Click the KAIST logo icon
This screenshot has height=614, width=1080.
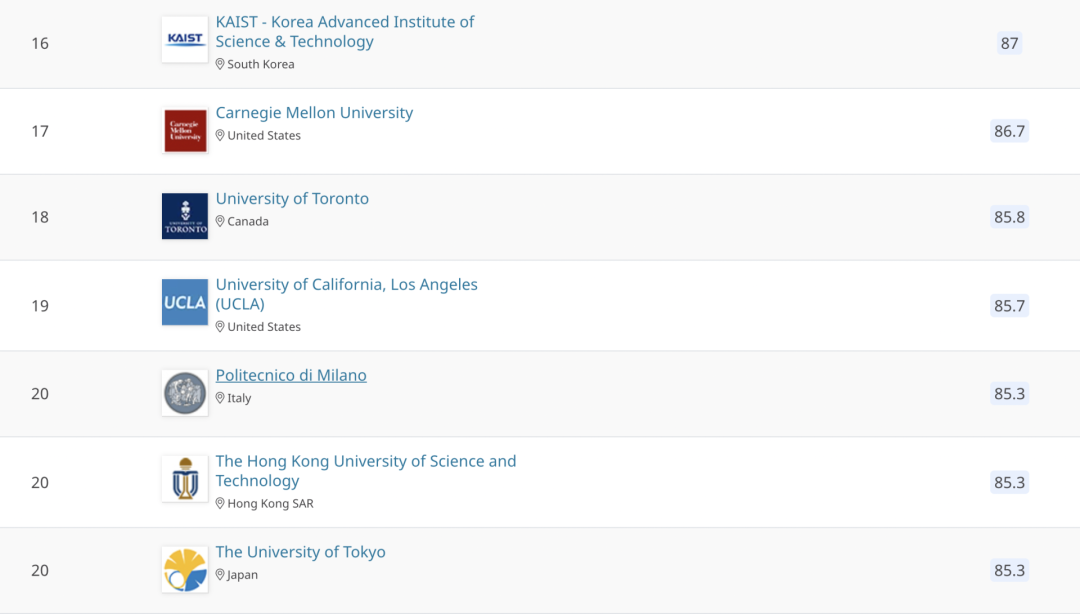click(185, 40)
